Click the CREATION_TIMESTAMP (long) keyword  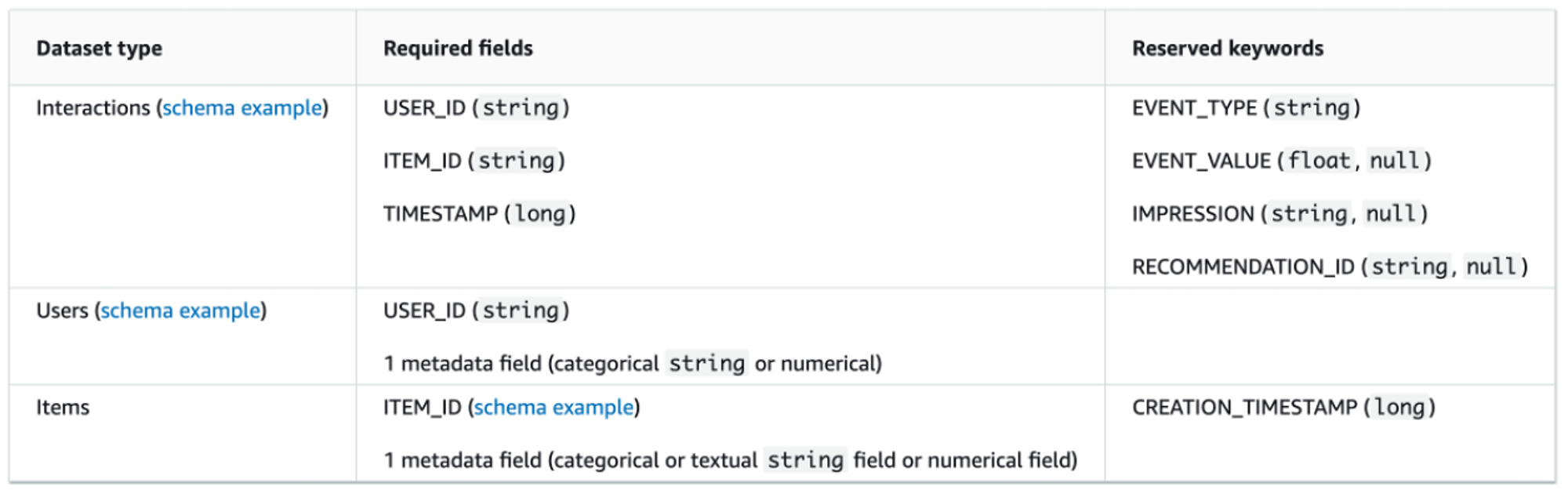tap(1283, 408)
